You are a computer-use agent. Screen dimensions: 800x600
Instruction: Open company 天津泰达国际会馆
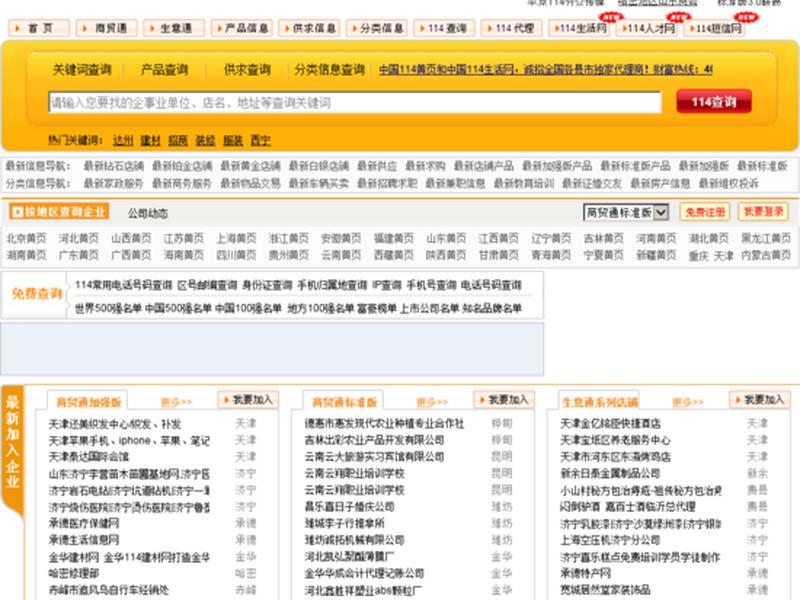coord(89,457)
